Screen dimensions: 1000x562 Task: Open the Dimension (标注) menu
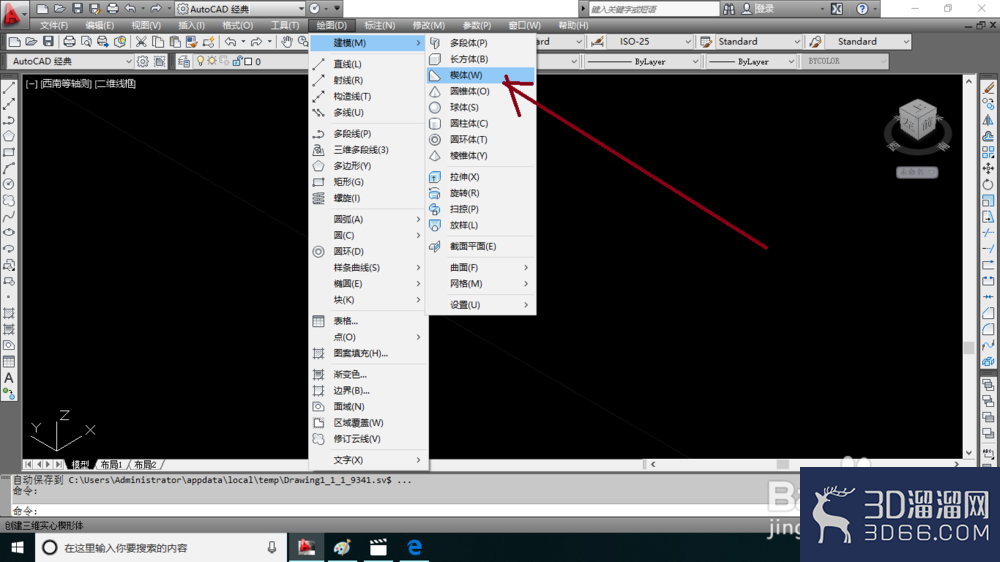379,26
